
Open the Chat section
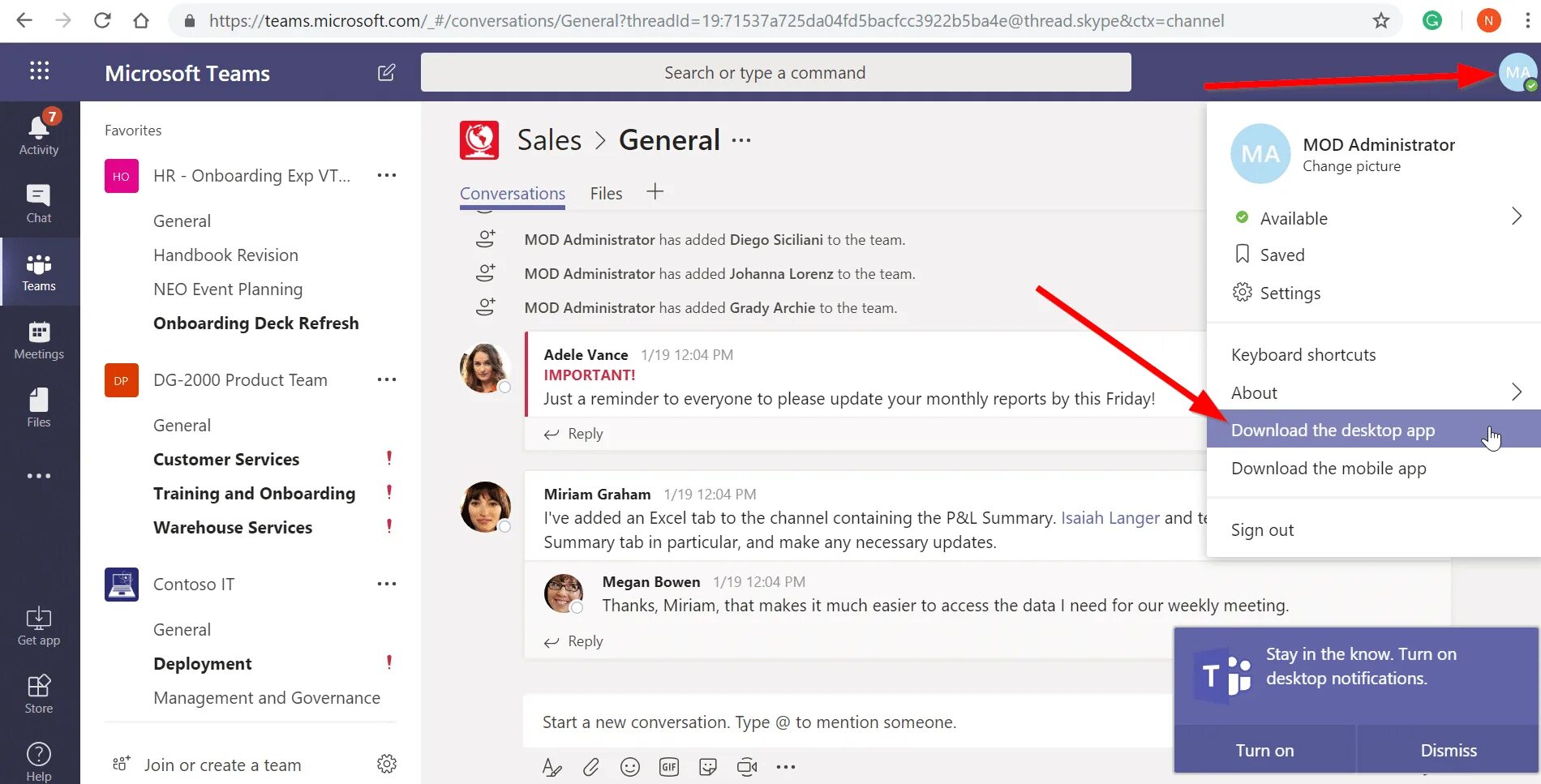point(39,203)
